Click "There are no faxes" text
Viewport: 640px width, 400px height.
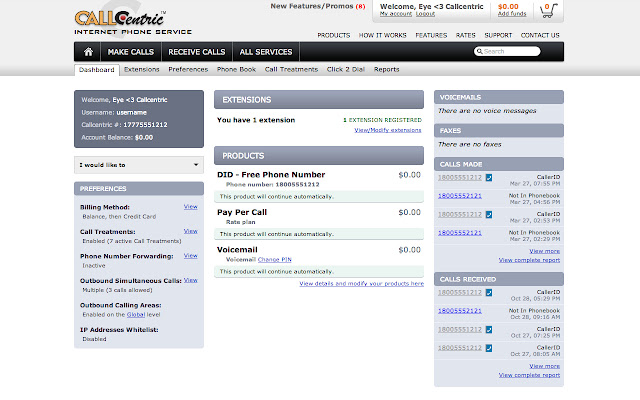pyautogui.click(x=469, y=144)
